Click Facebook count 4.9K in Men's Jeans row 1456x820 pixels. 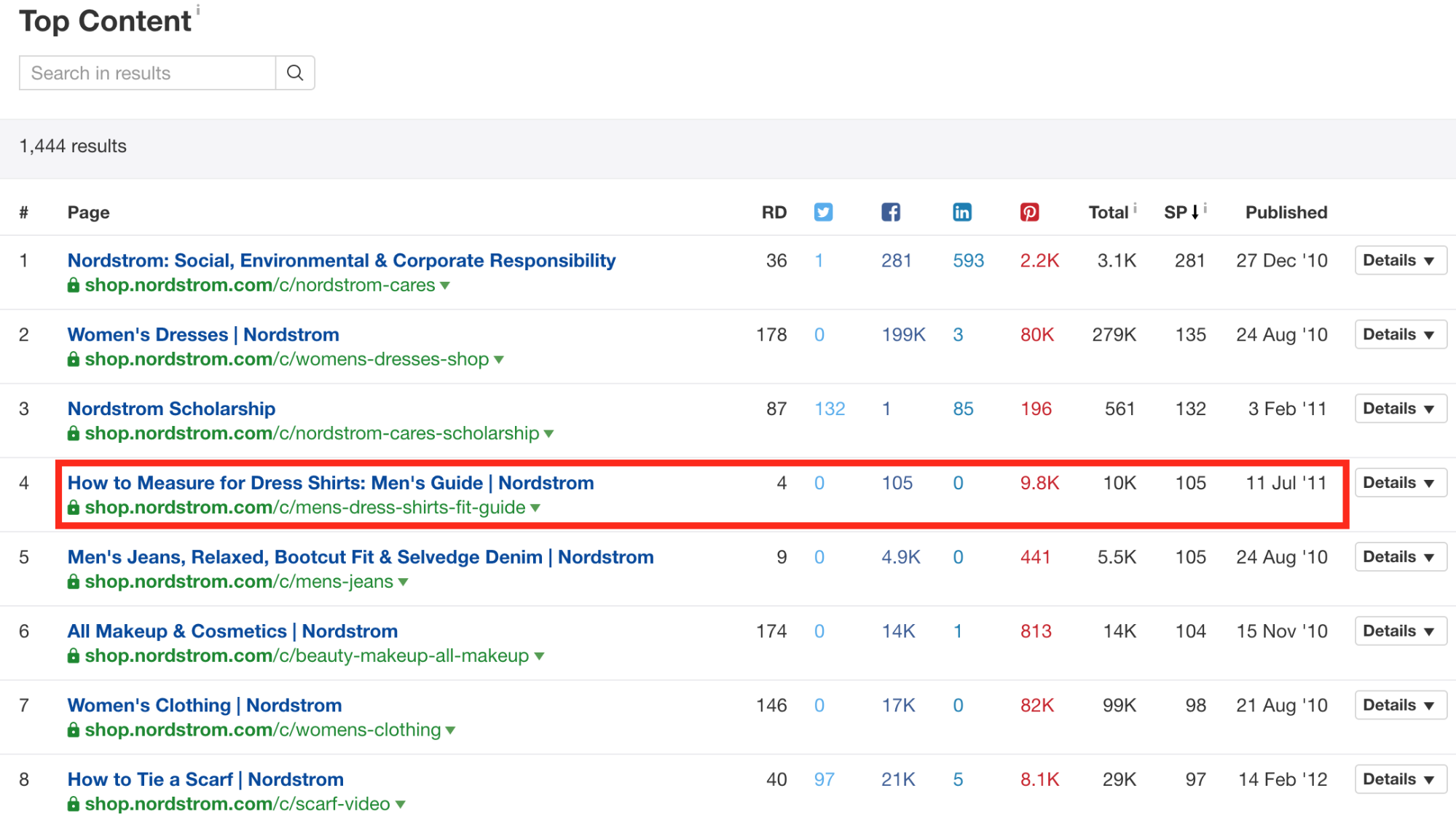[x=901, y=557]
